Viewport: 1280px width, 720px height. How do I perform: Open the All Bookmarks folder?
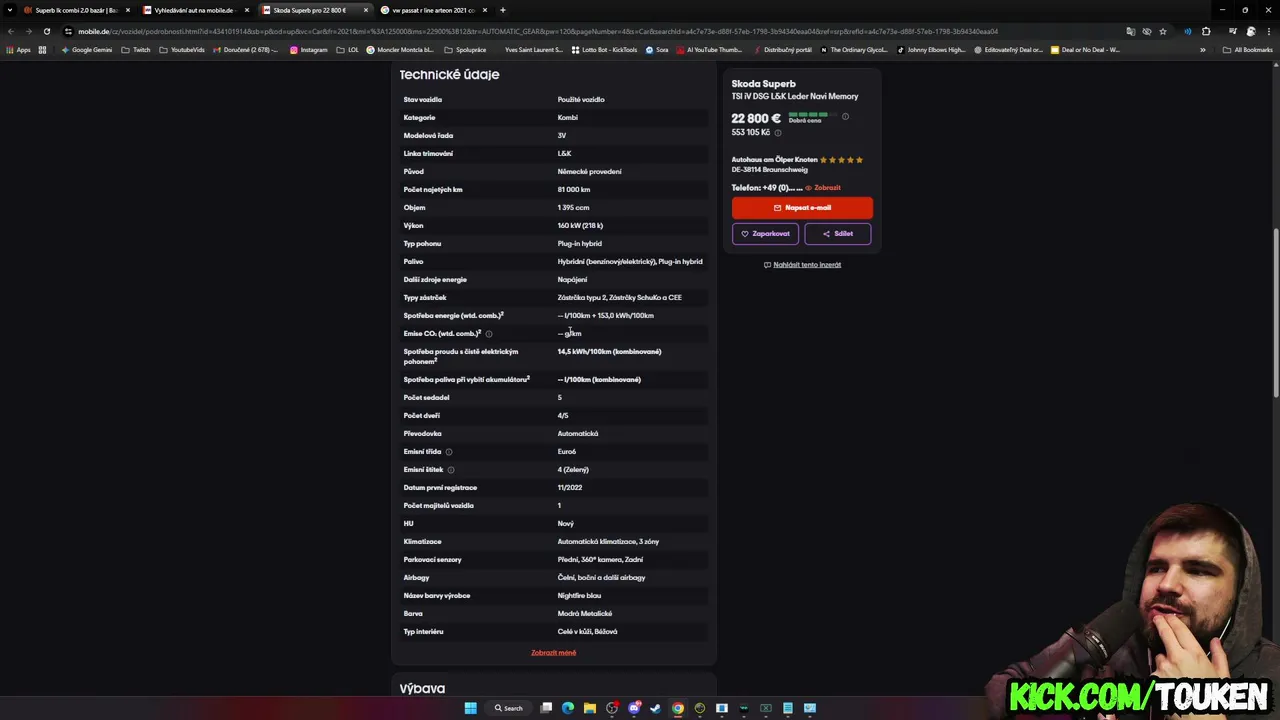(1248, 49)
